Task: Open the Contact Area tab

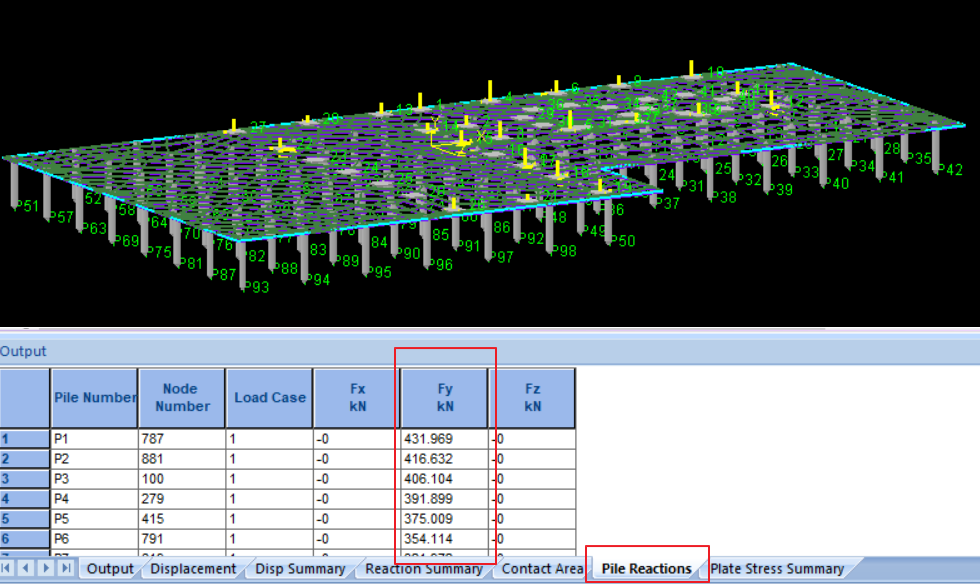Action: tap(542, 569)
